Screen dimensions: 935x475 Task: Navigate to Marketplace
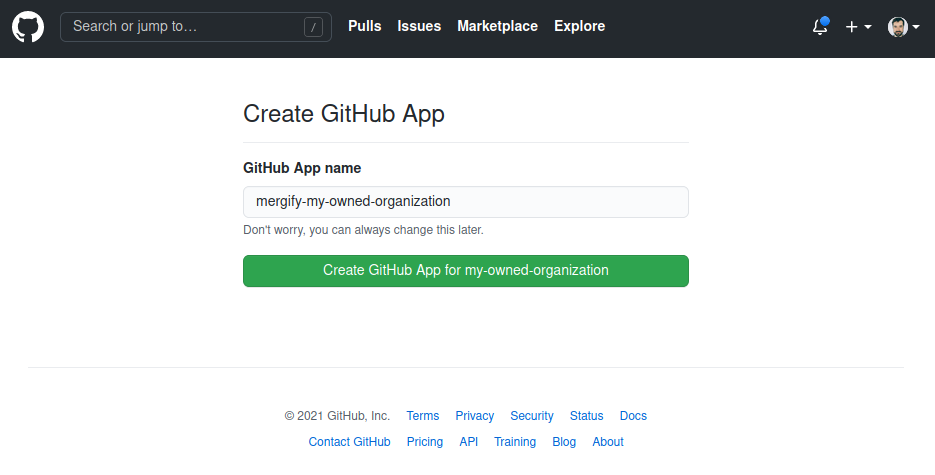pos(497,26)
